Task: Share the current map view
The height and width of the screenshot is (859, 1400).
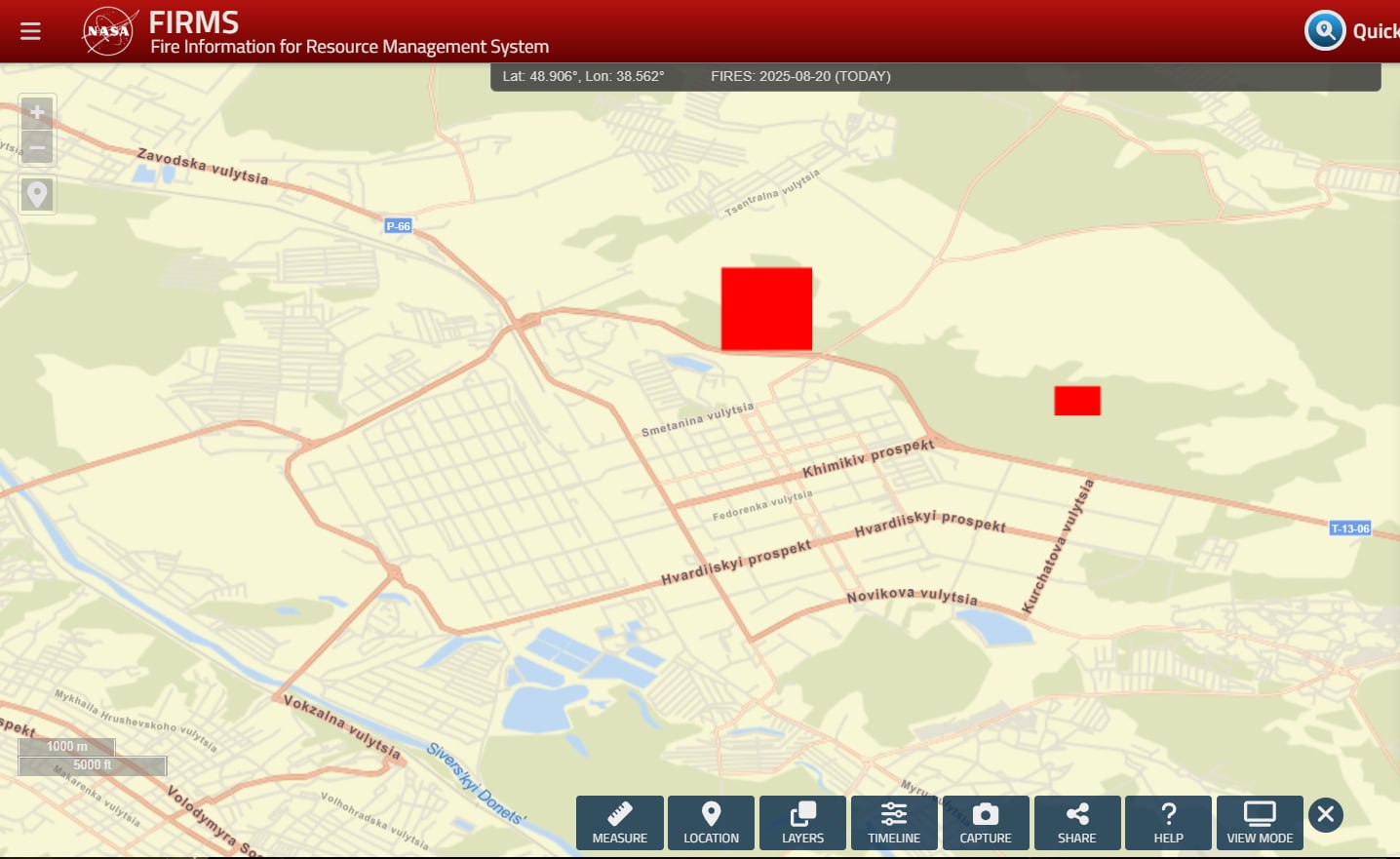Action: tap(1076, 823)
